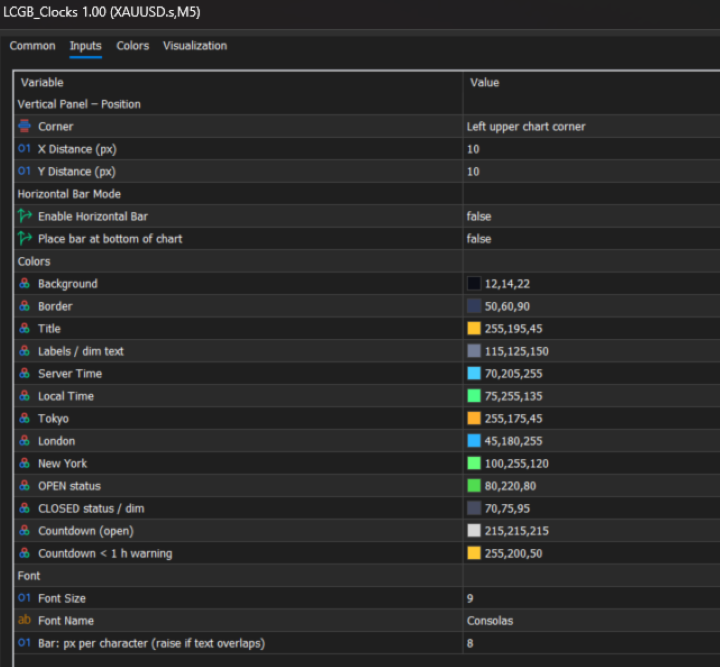This screenshot has width=720, height=667.
Task: Click the Countdown (open) color type icon
Action: click(x=24, y=531)
